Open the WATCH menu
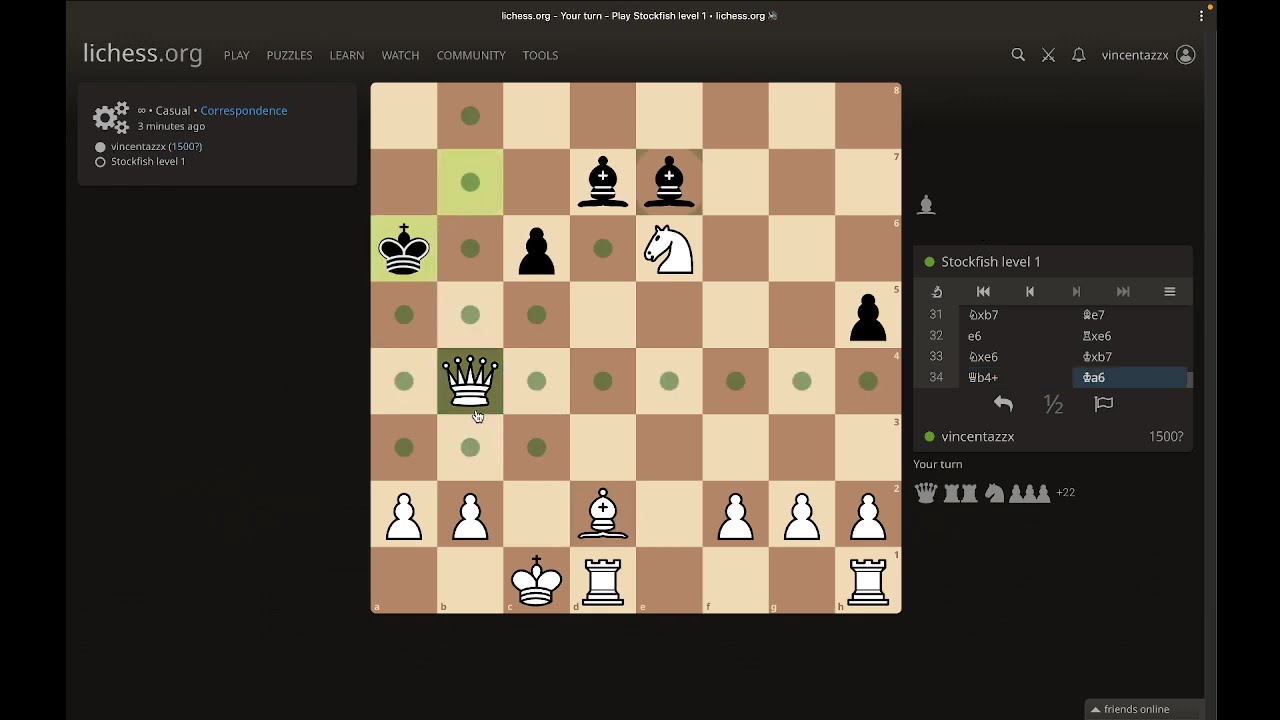 tap(400, 55)
